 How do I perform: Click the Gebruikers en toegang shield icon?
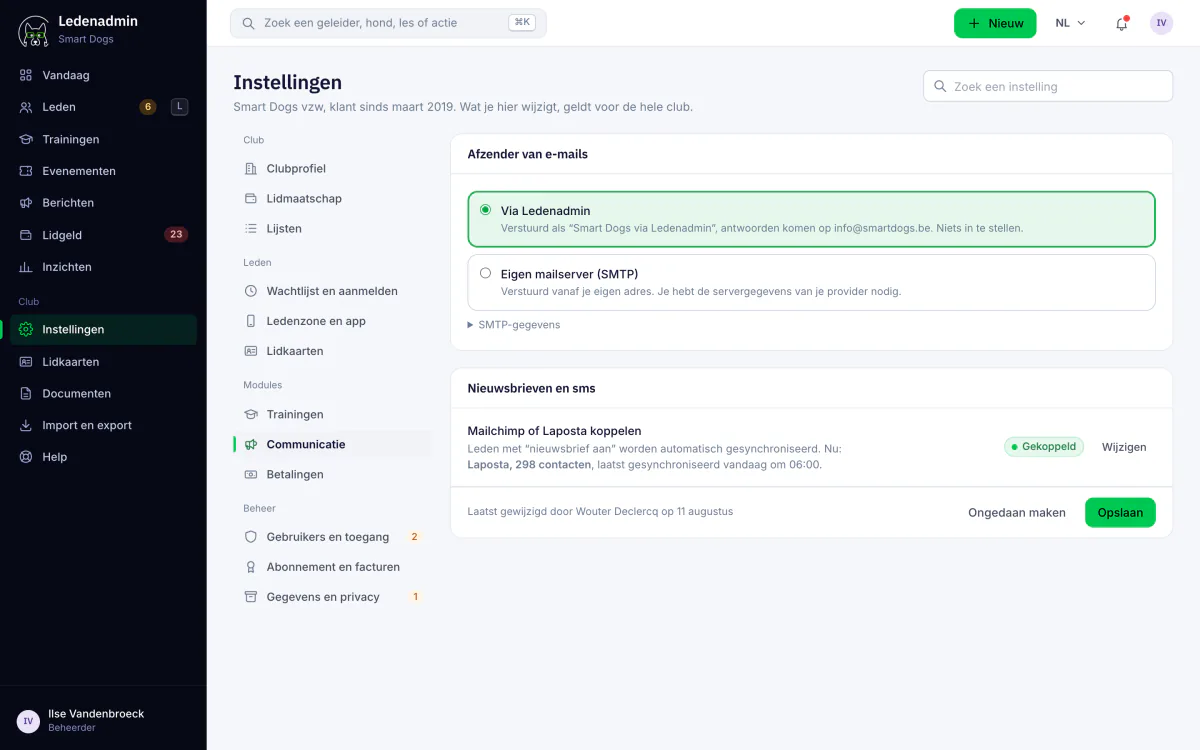point(251,537)
